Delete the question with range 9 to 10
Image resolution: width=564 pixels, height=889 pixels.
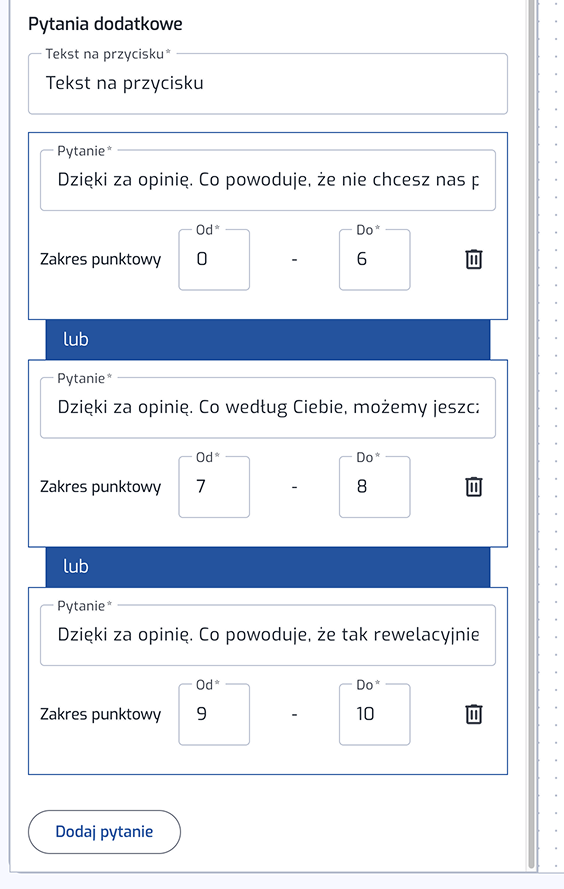[x=473, y=714]
